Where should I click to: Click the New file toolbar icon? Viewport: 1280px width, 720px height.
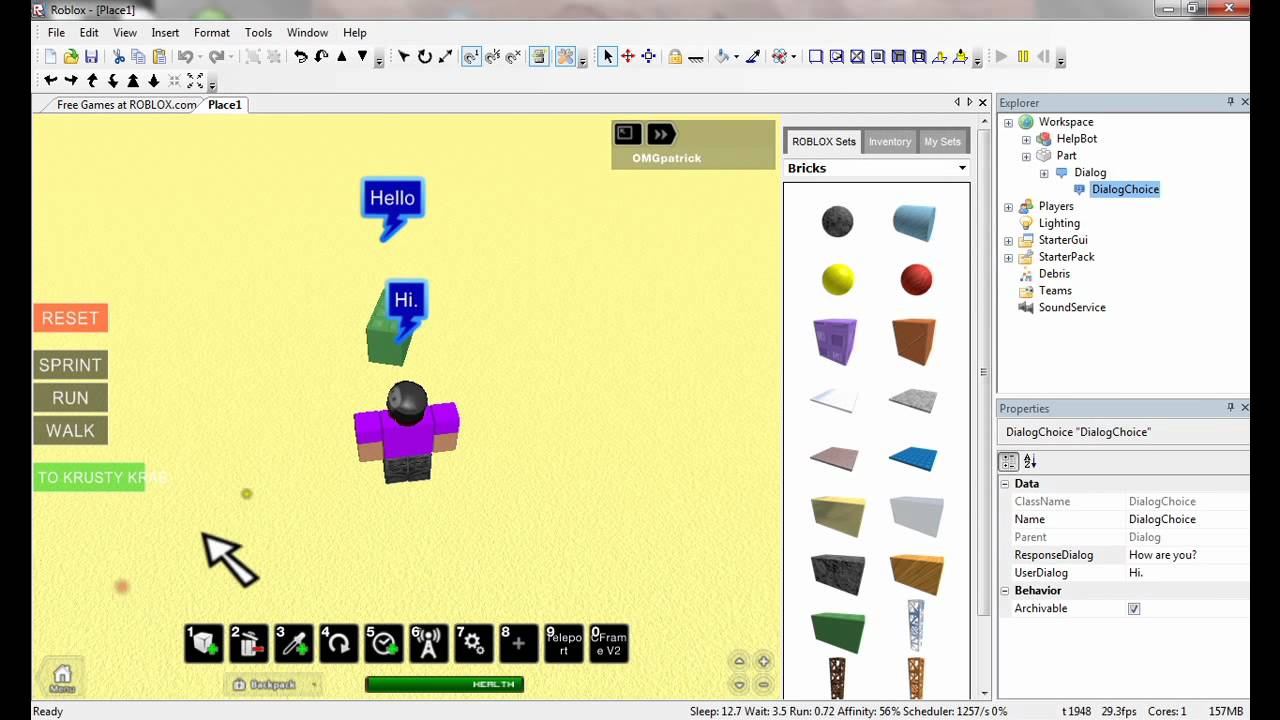[x=50, y=57]
